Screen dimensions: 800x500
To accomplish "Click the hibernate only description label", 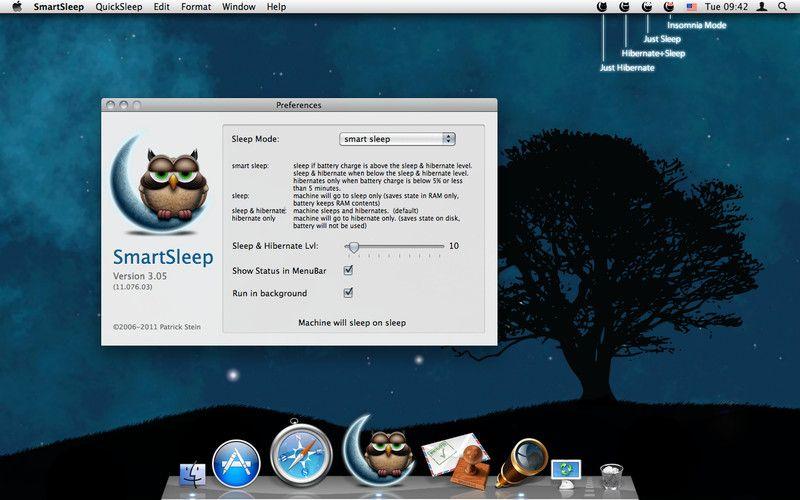I will (254, 218).
